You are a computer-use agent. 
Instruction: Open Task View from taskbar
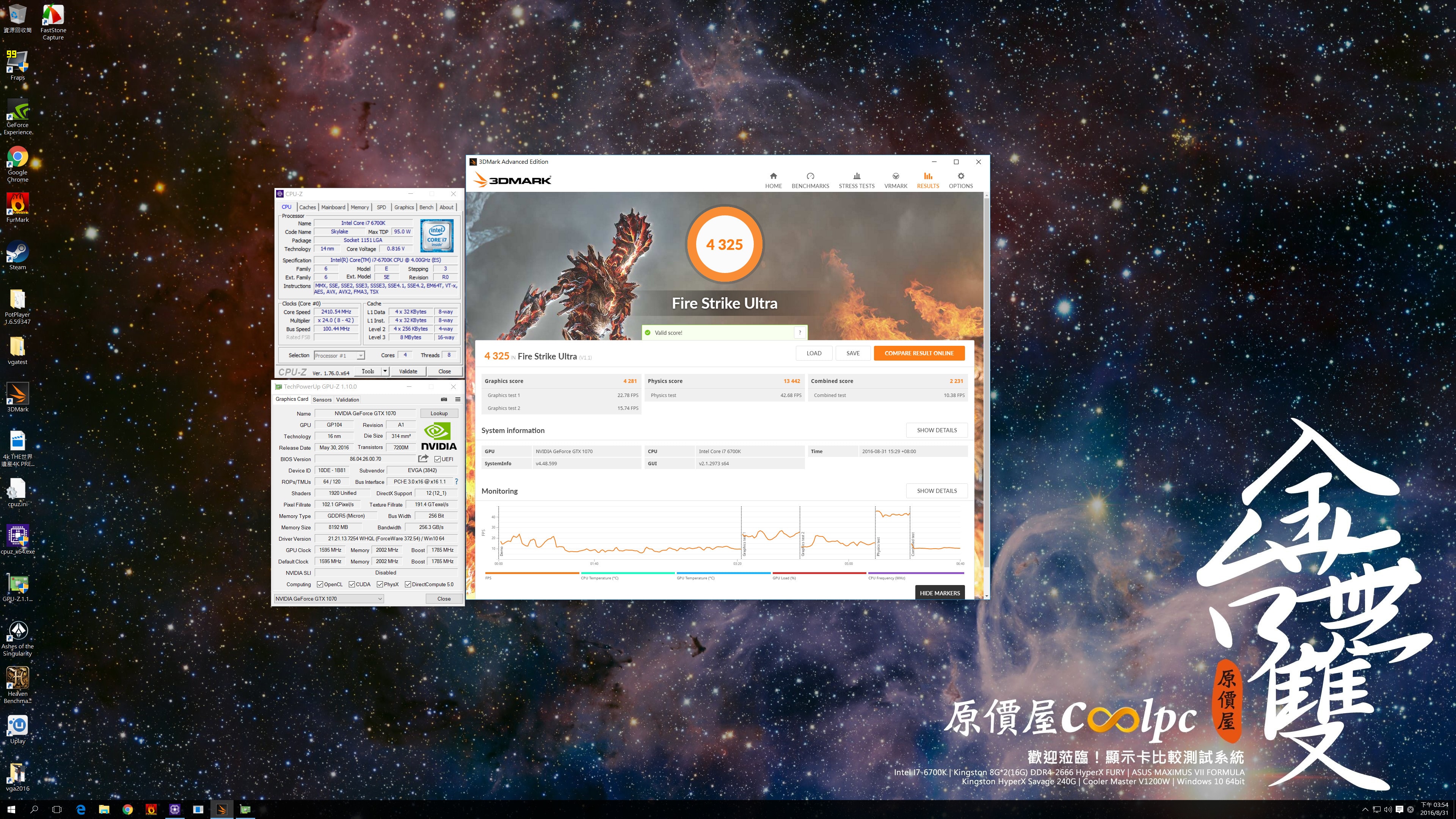(56, 810)
